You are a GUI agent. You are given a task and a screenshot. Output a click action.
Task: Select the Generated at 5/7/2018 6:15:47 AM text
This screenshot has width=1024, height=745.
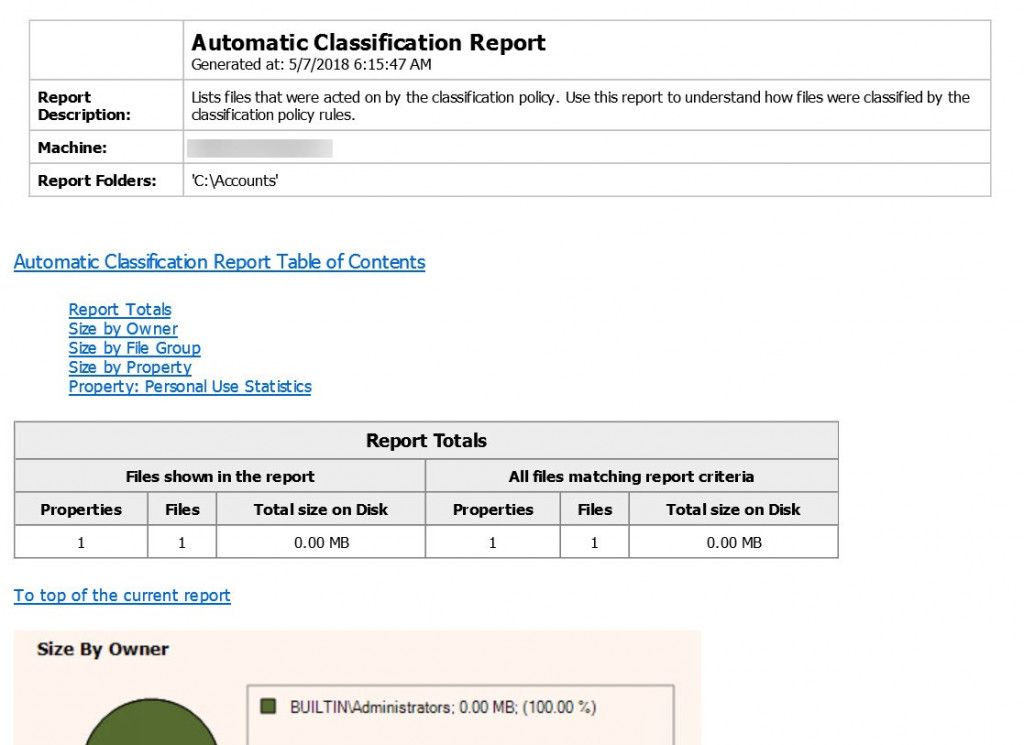(311, 65)
